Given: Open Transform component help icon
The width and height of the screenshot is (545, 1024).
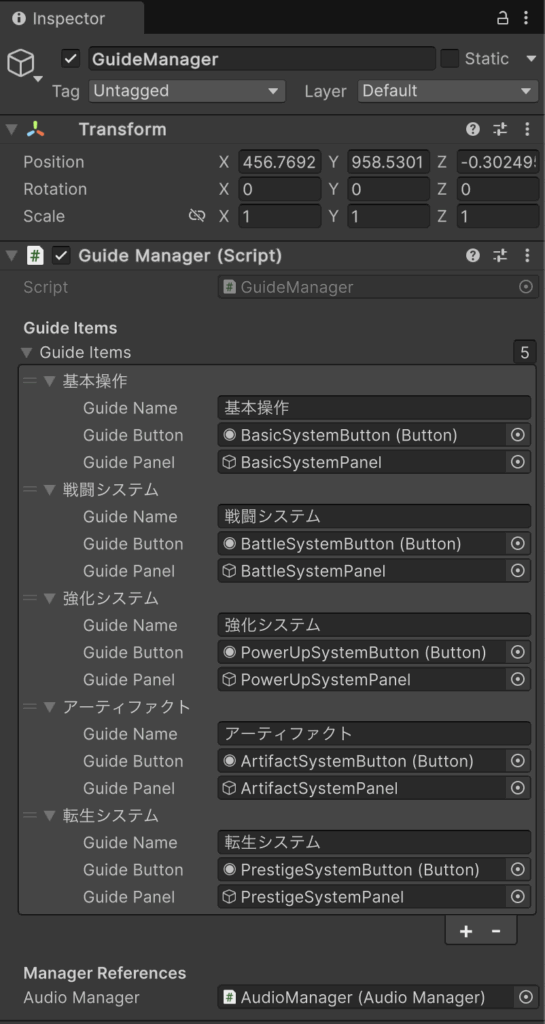Looking at the screenshot, I should point(473,129).
